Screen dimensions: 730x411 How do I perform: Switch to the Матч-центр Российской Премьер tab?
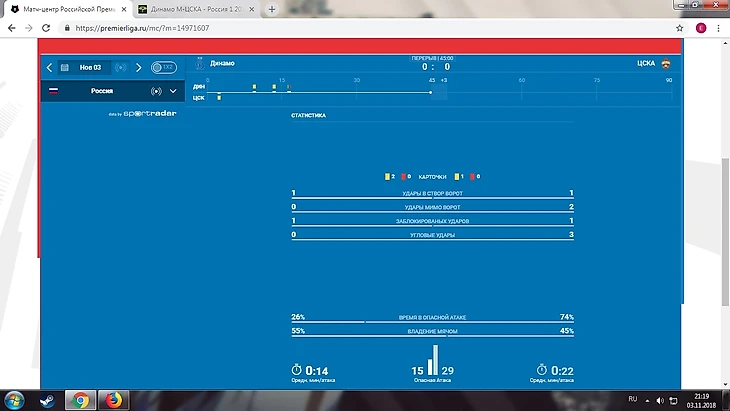pos(69,9)
